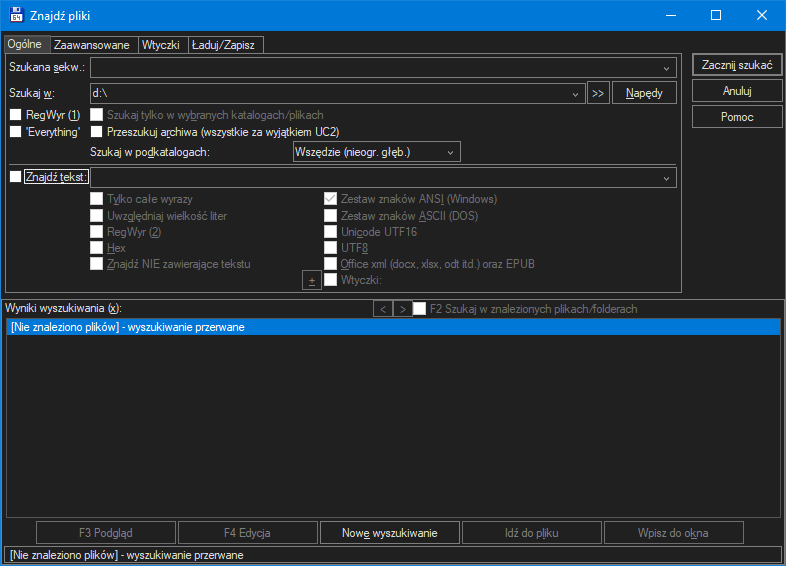Click the >> button next to search path
Viewport: 786px width, 566px height.
[x=598, y=93]
